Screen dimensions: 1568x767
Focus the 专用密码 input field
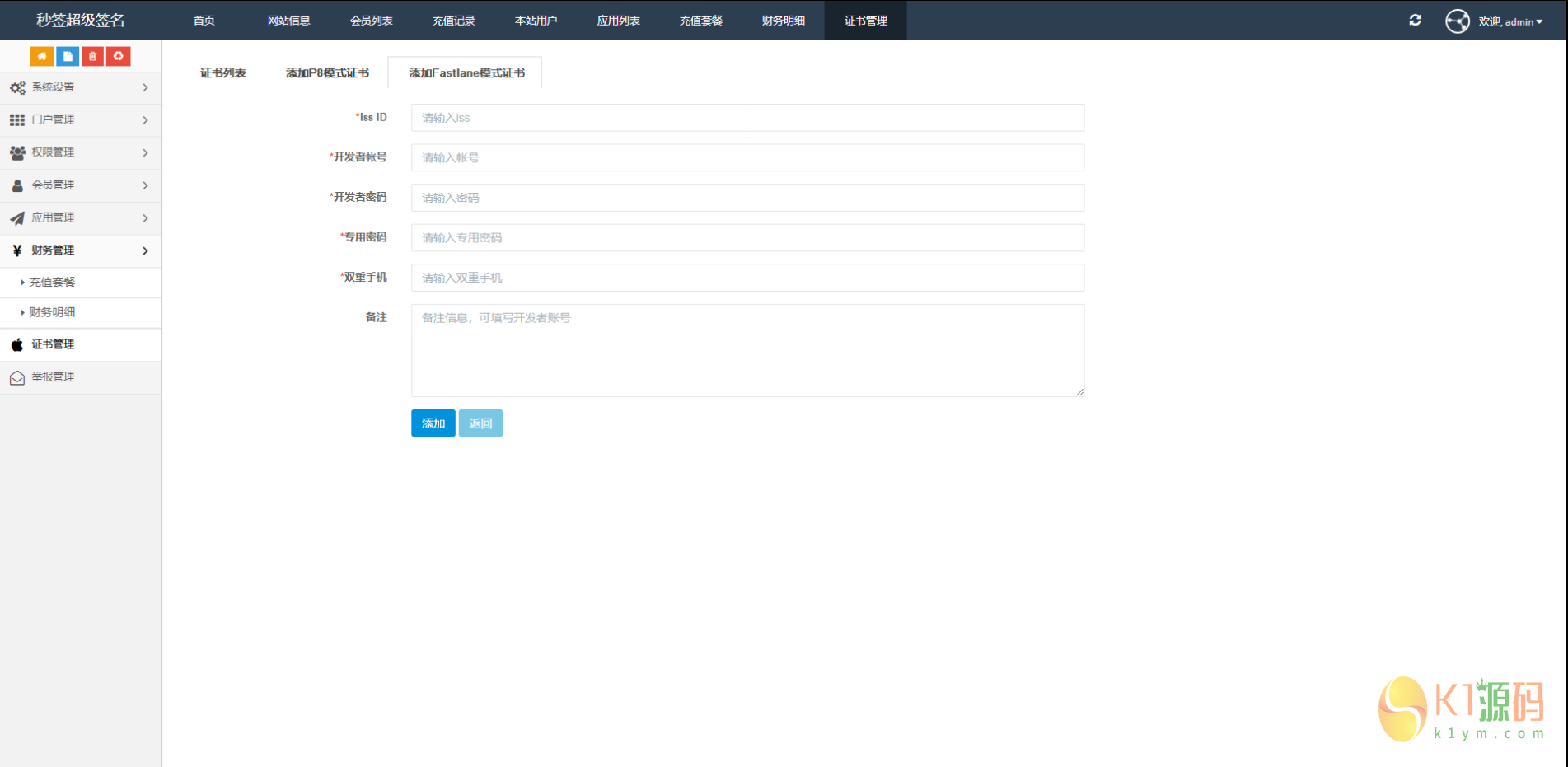click(x=747, y=237)
